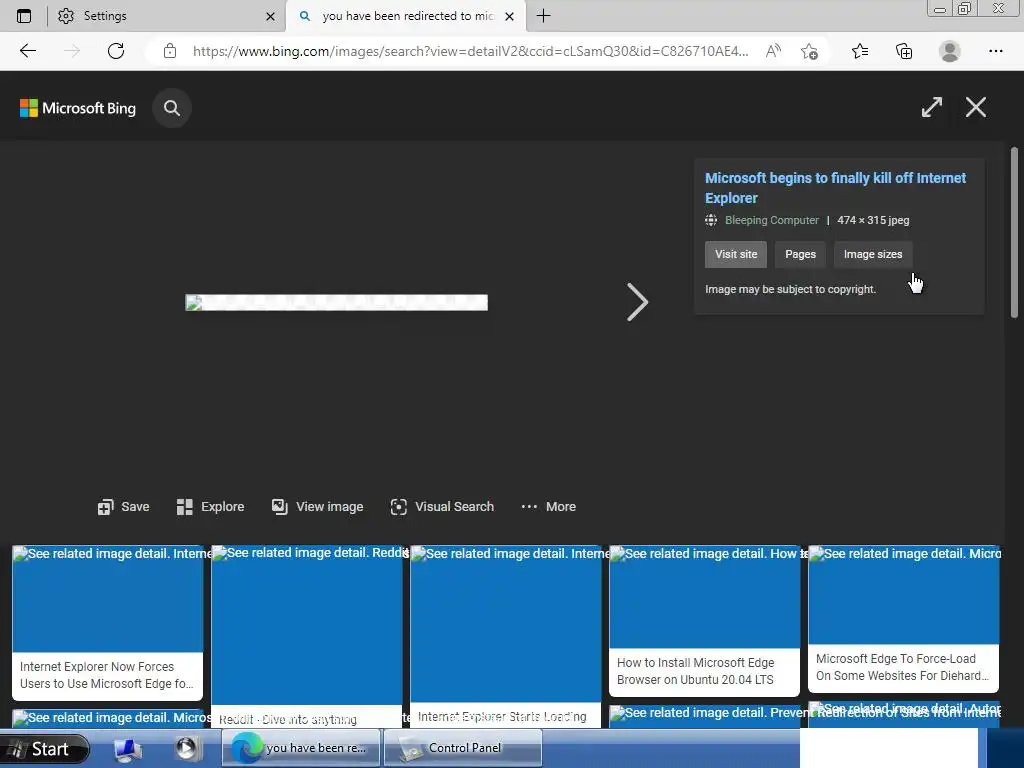1024x768 pixels.
Task: Close the Settings tab
Action: 270,16
